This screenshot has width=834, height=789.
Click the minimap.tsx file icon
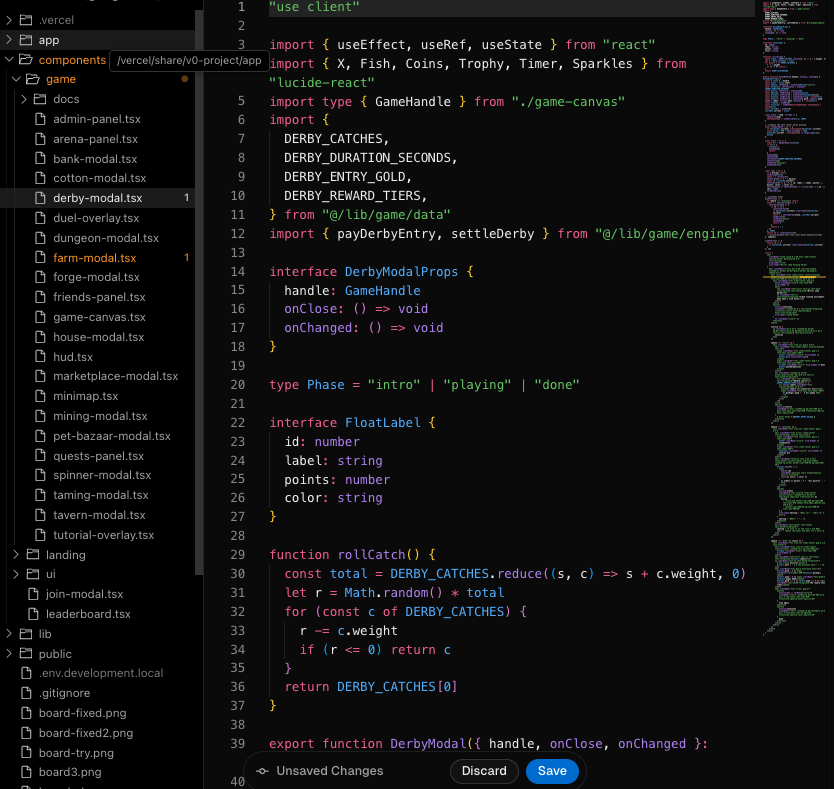pyautogui.click(x=40, y=396)
